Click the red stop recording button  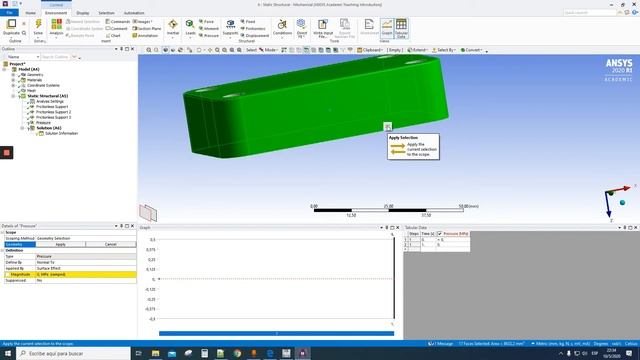[x=7, y=153]
